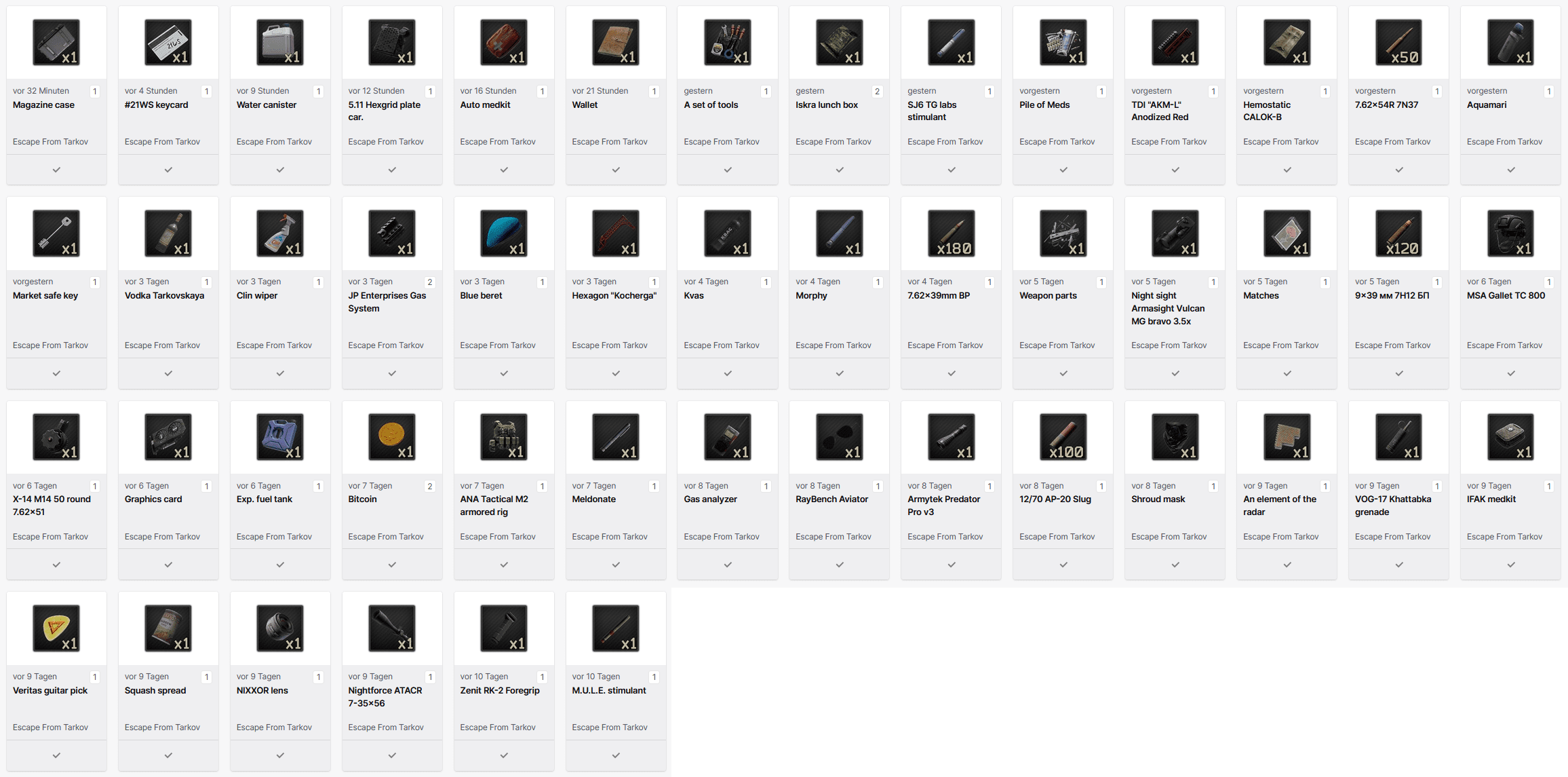Select the Vodka Tarkovskaya bottle image

pos(168,233)
